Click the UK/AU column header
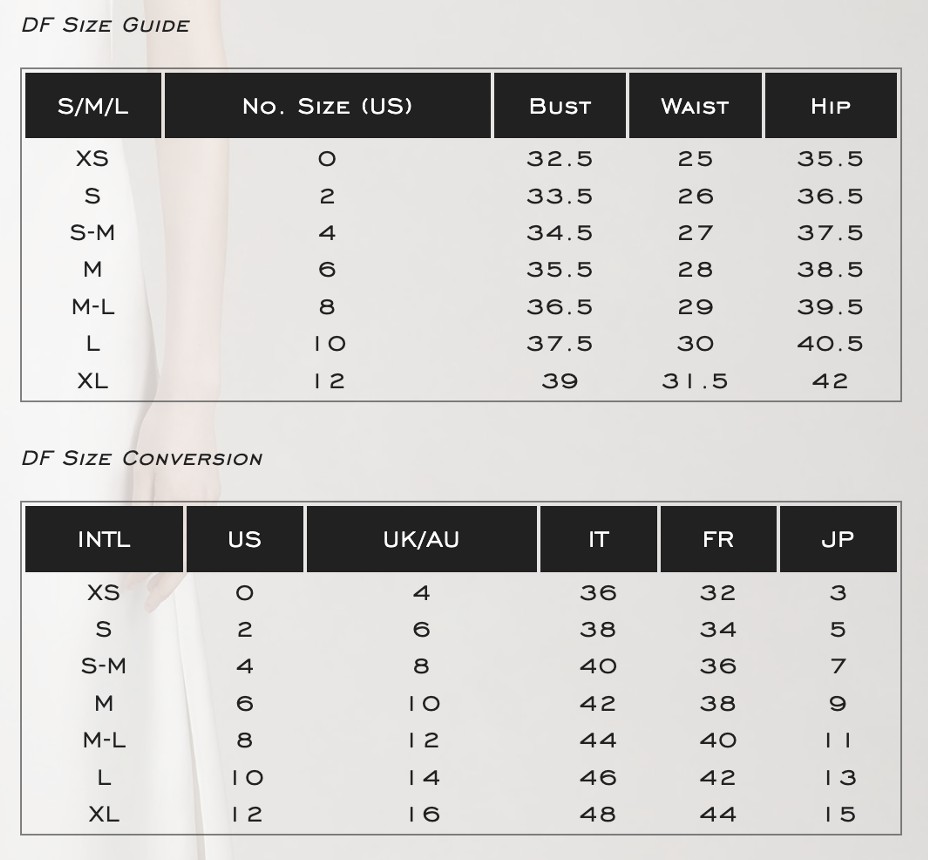Image resolution: width=928 pixels, height=860 pixels. [x=421, y=539]
